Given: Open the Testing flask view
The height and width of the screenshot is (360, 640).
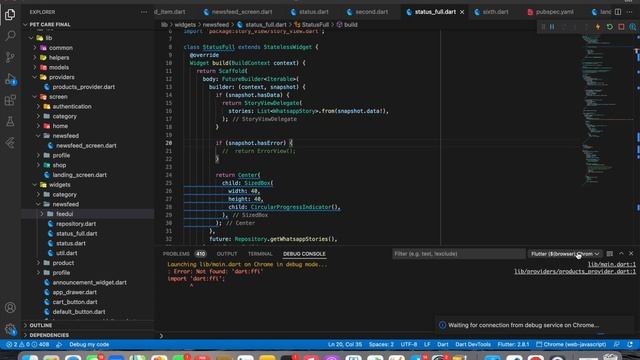Looking at the screenshot, I should point(10,121).
